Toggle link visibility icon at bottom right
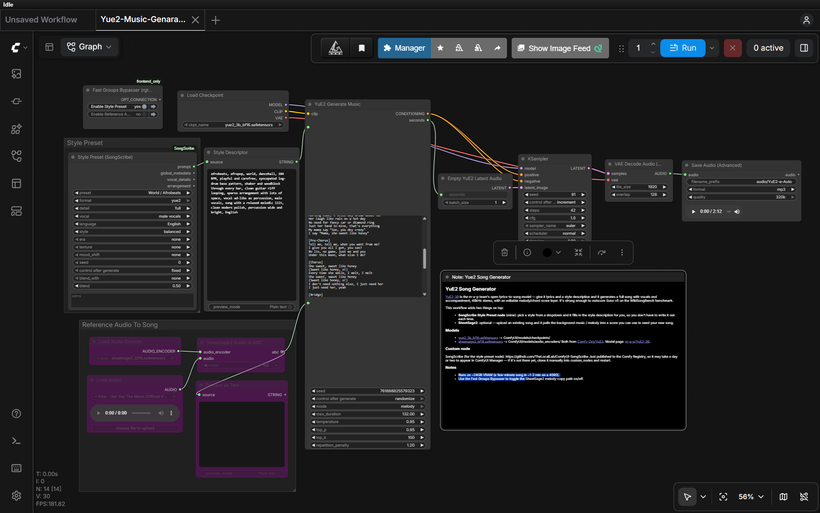Image resolution: width=820 pixels, height=513 pixels. pos(804,497)
